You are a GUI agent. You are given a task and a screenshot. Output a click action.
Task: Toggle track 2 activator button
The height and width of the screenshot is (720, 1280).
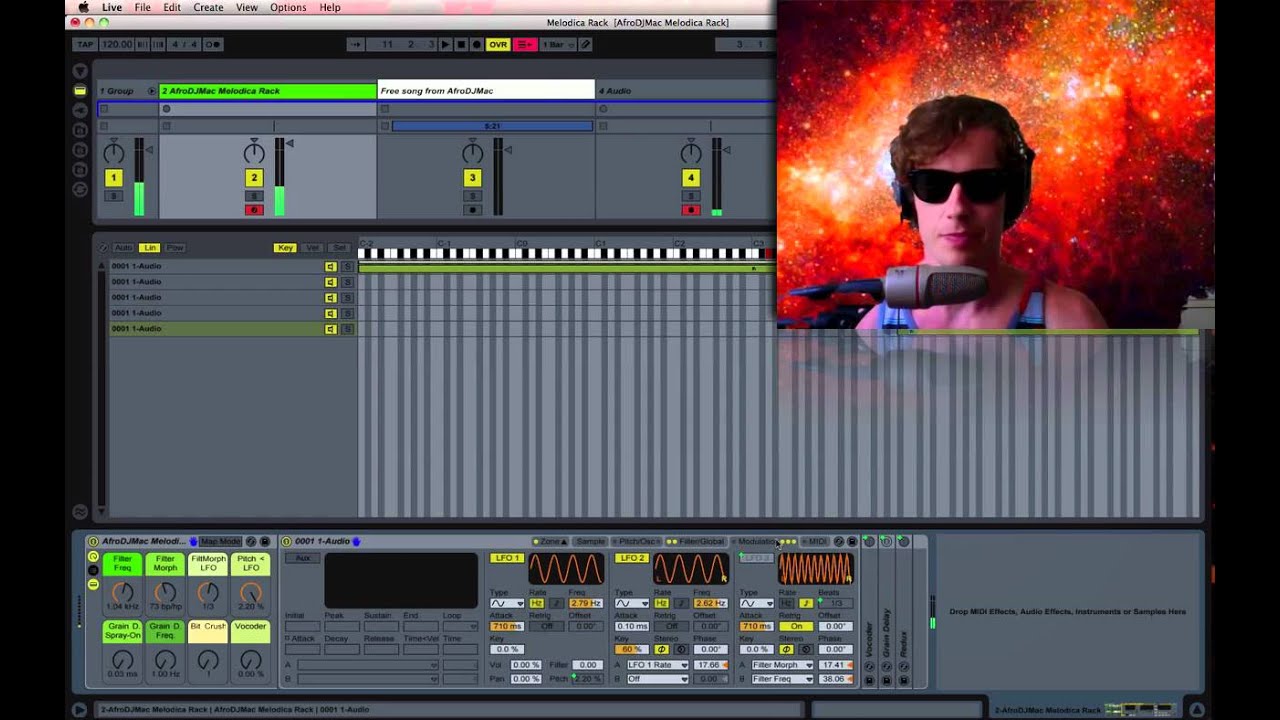[254, 178]
